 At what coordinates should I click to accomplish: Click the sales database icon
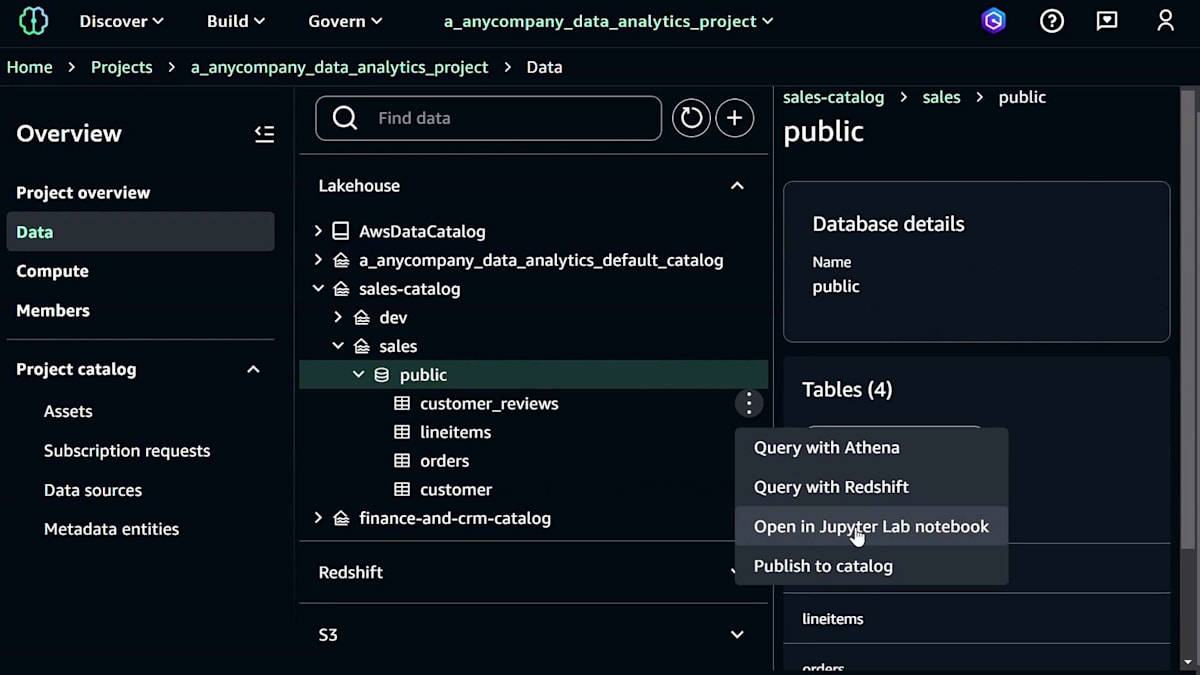[x=362, y=346]
